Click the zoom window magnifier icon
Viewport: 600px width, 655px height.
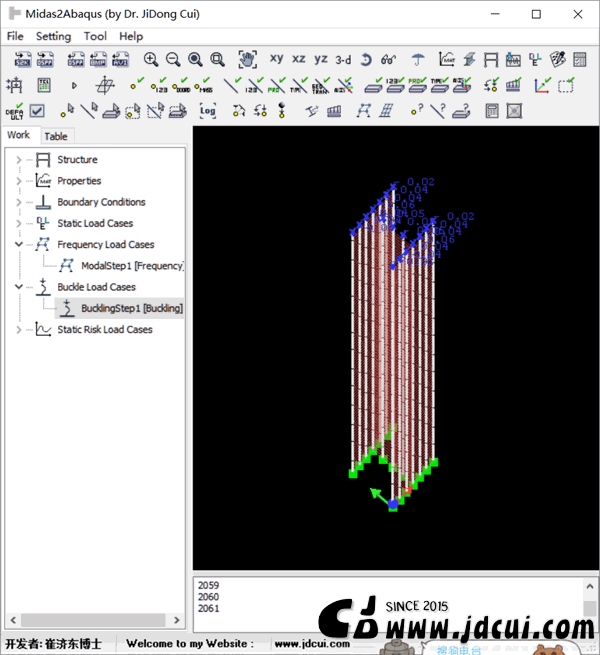point(217,59)
